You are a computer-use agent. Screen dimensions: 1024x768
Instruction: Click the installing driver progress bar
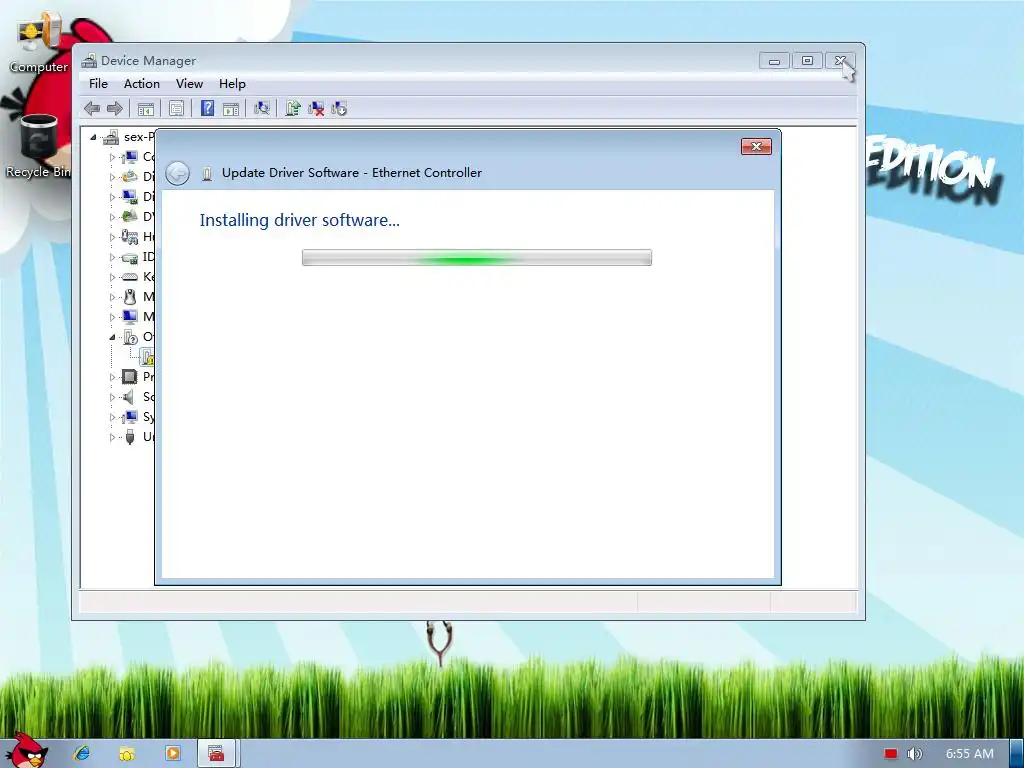pyautogui.click(x=477, y=257)
